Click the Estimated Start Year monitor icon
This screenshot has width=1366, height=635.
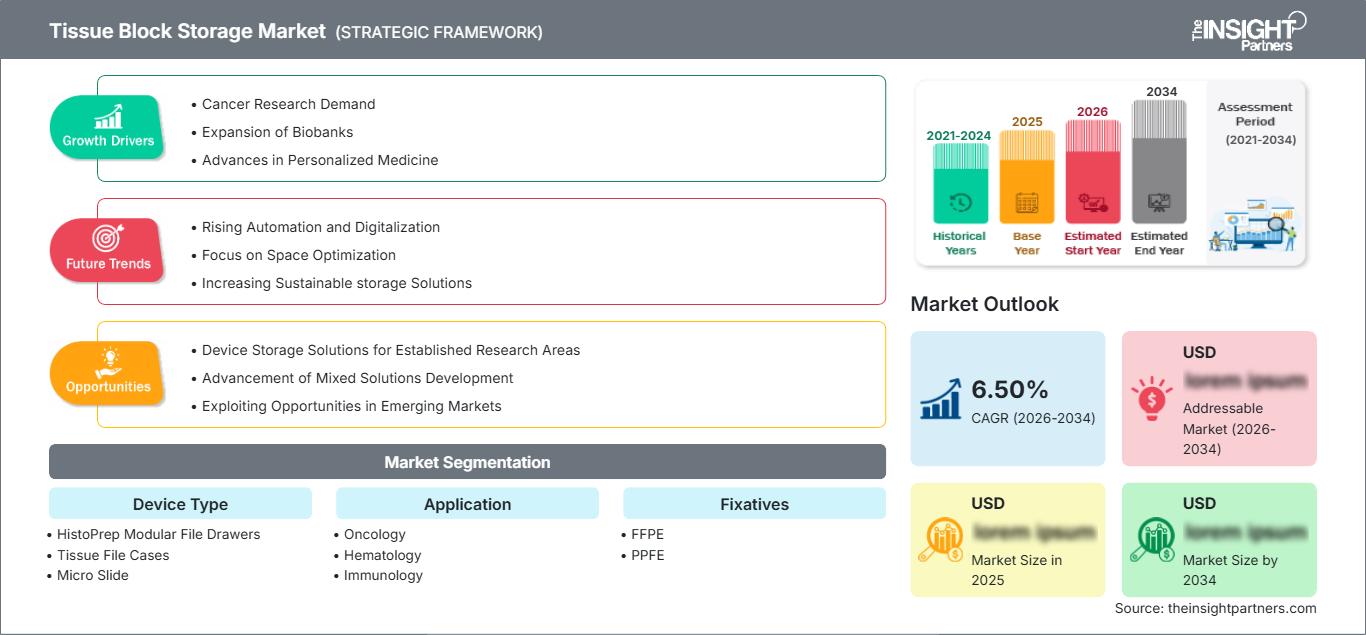coord(1092,202)
